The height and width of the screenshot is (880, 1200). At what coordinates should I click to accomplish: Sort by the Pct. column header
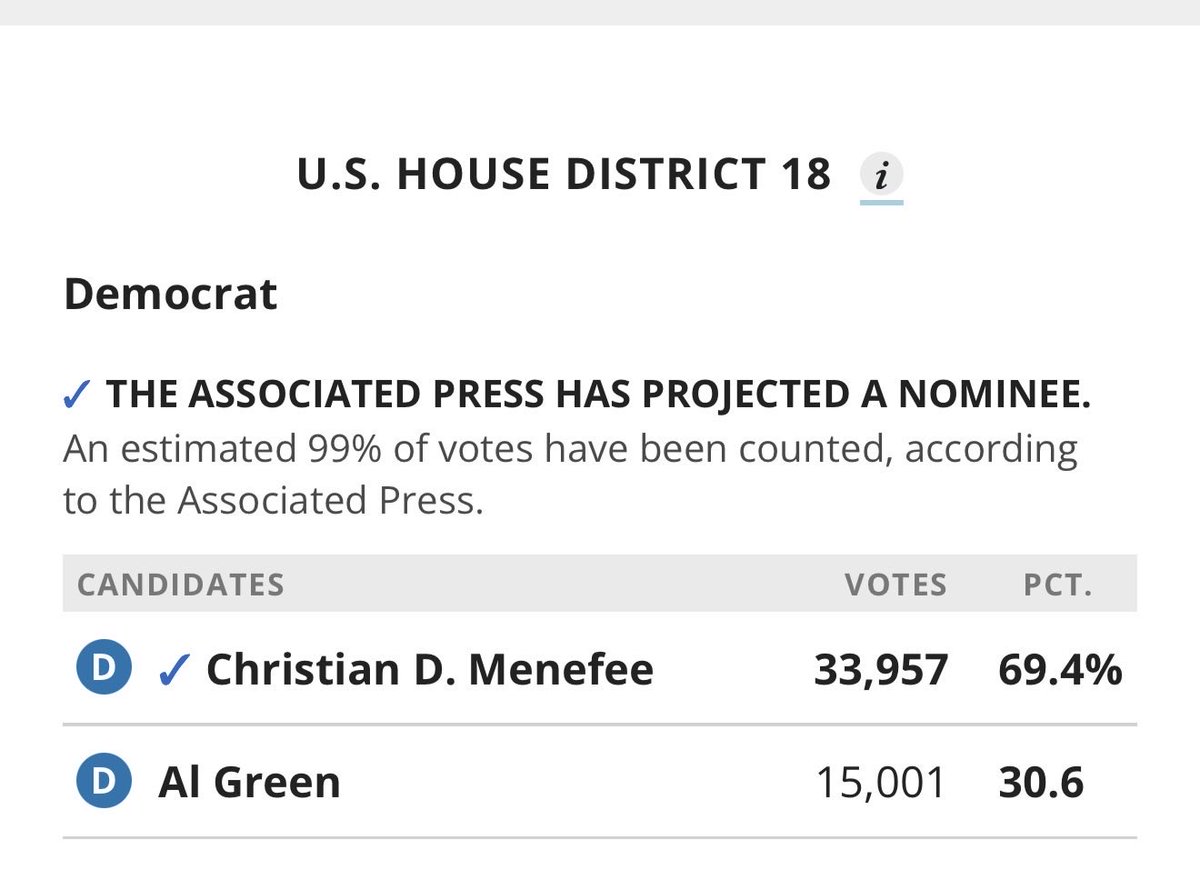coord(1058,584)
